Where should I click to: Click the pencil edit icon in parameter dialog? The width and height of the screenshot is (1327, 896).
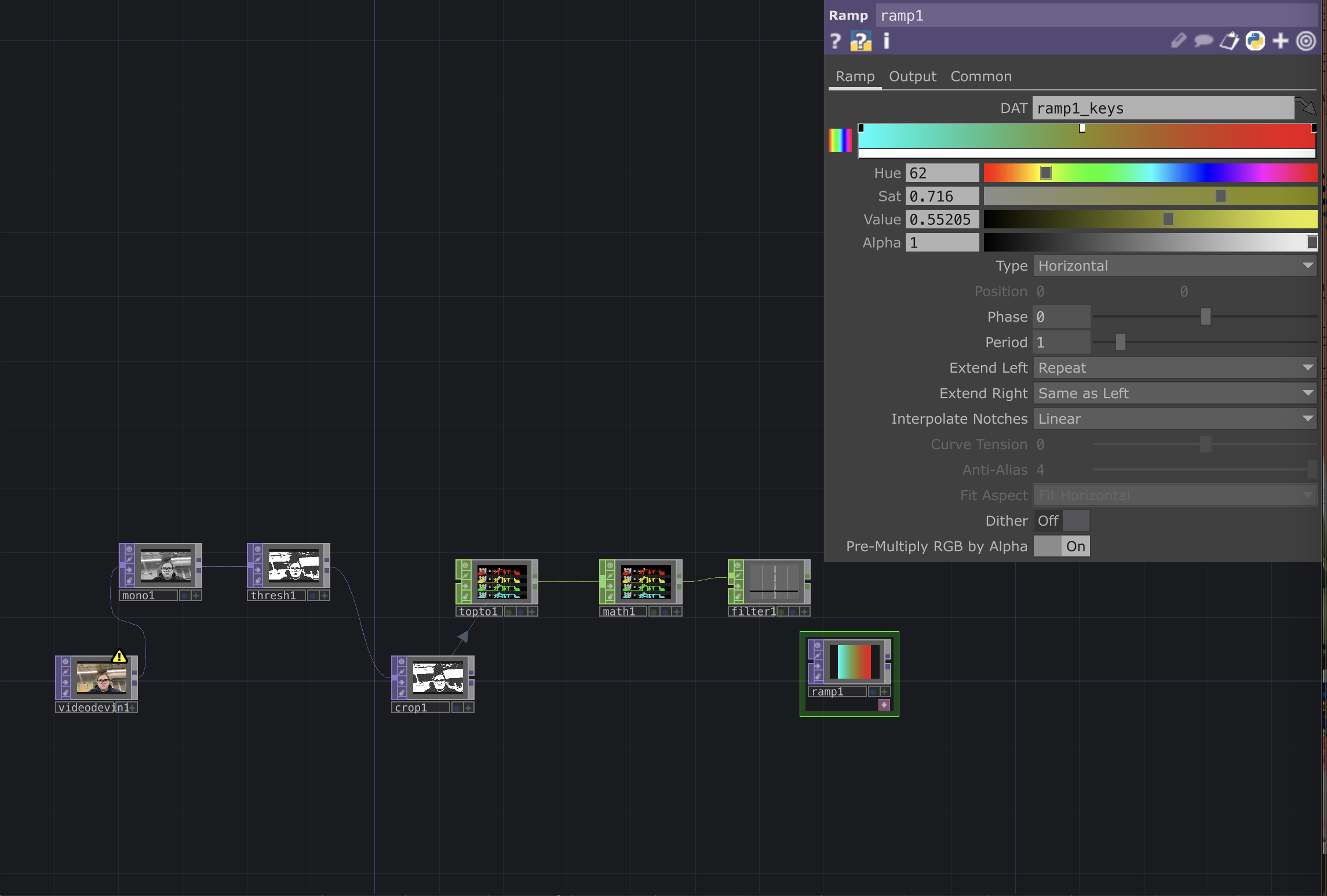click(x=1179, y=41)
